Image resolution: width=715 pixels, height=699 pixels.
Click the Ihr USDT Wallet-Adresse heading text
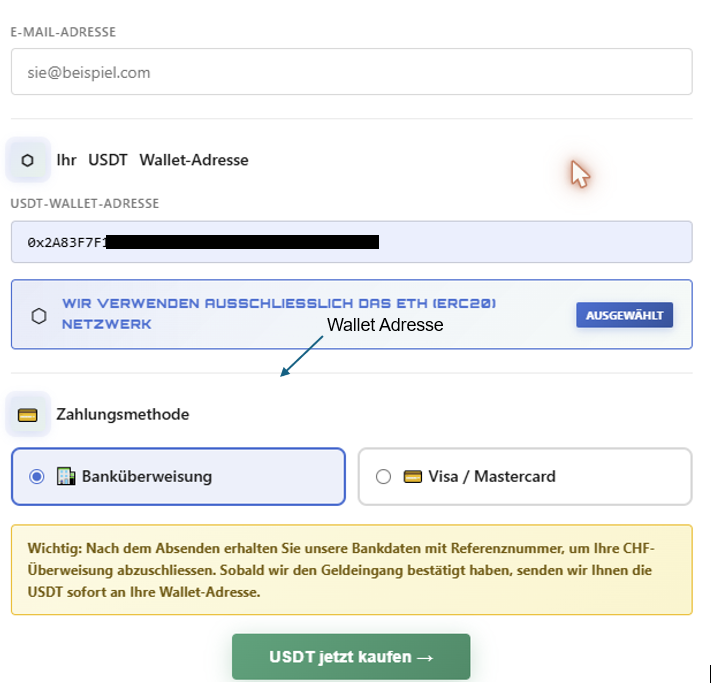pyautogui.click(x=152, y=160)
